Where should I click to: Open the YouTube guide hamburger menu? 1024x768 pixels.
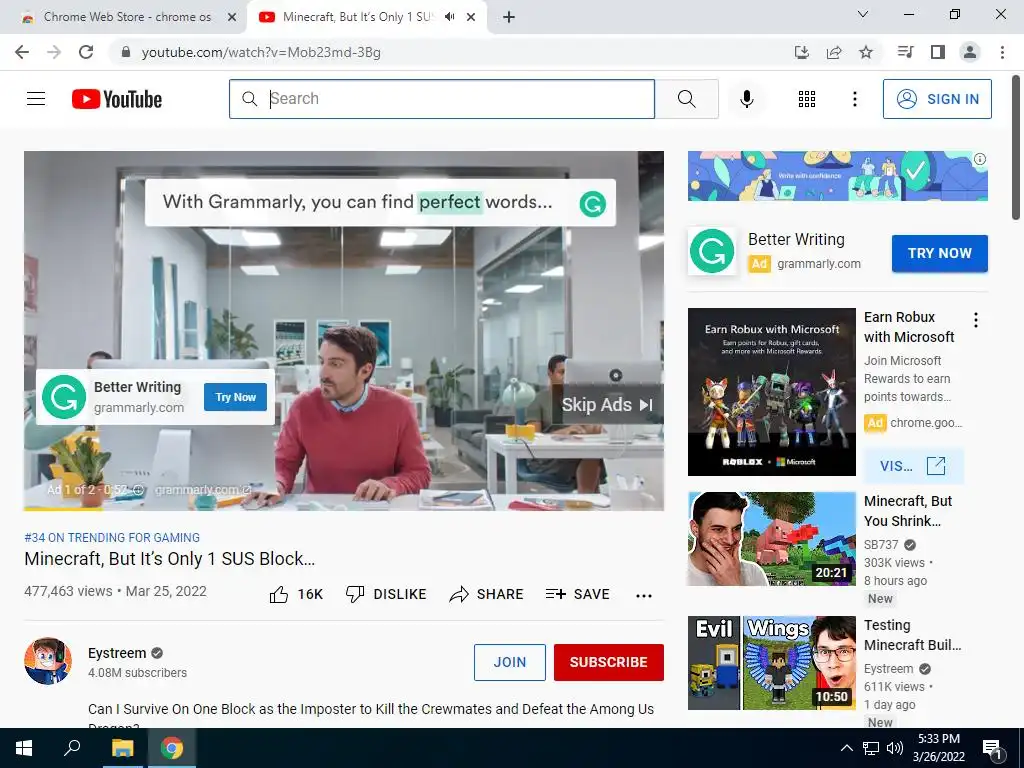tap(36, 99)
